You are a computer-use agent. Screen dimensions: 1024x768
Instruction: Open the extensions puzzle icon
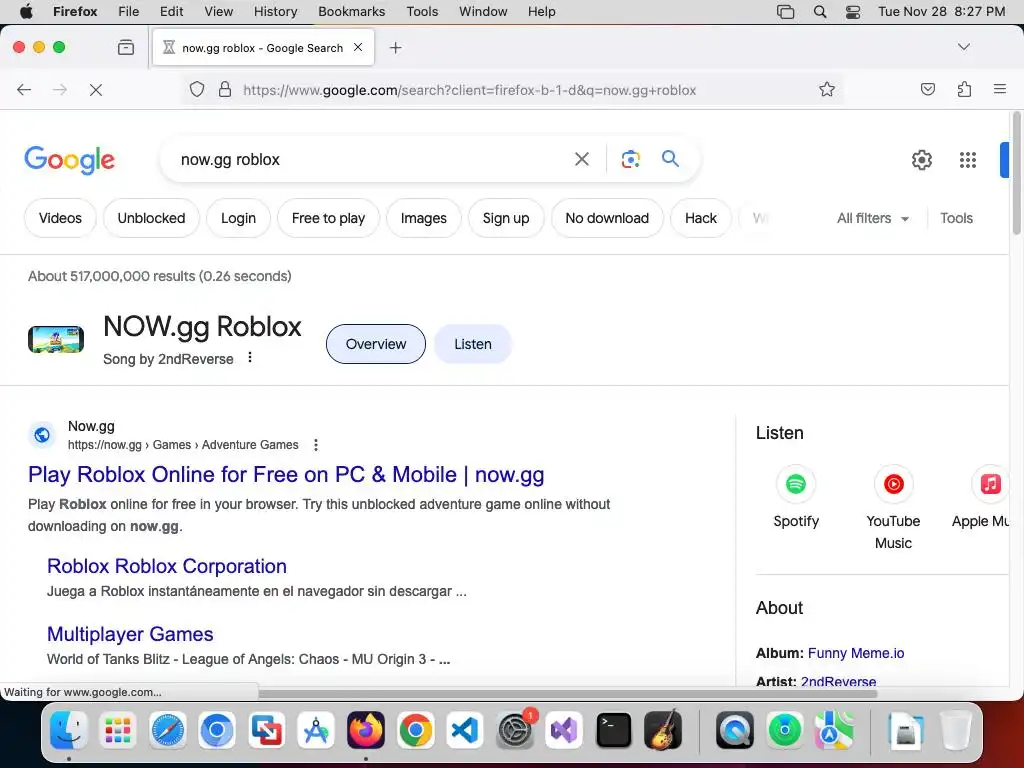tap(964, 89)
